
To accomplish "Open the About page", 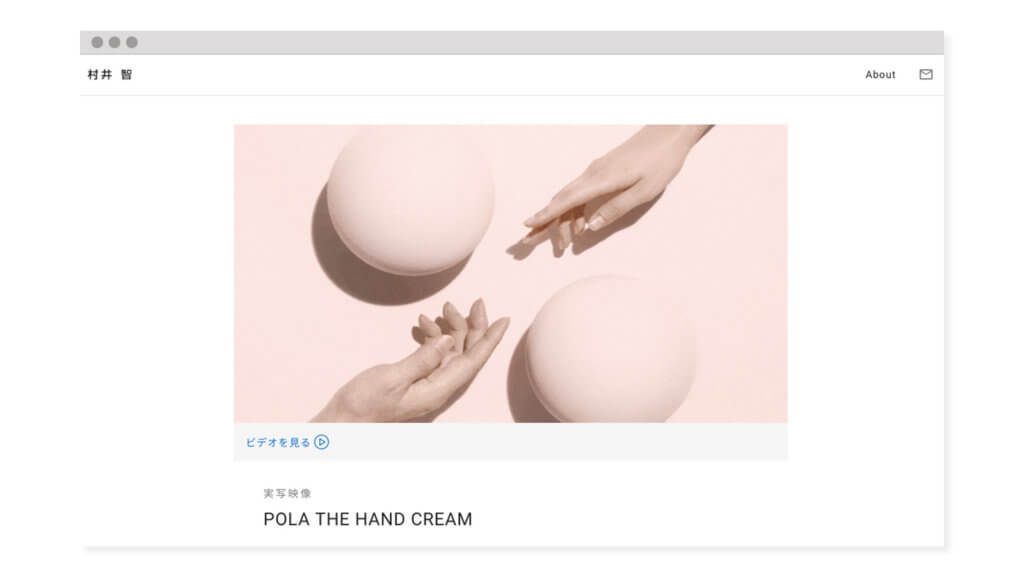I will tap(880, 74).
